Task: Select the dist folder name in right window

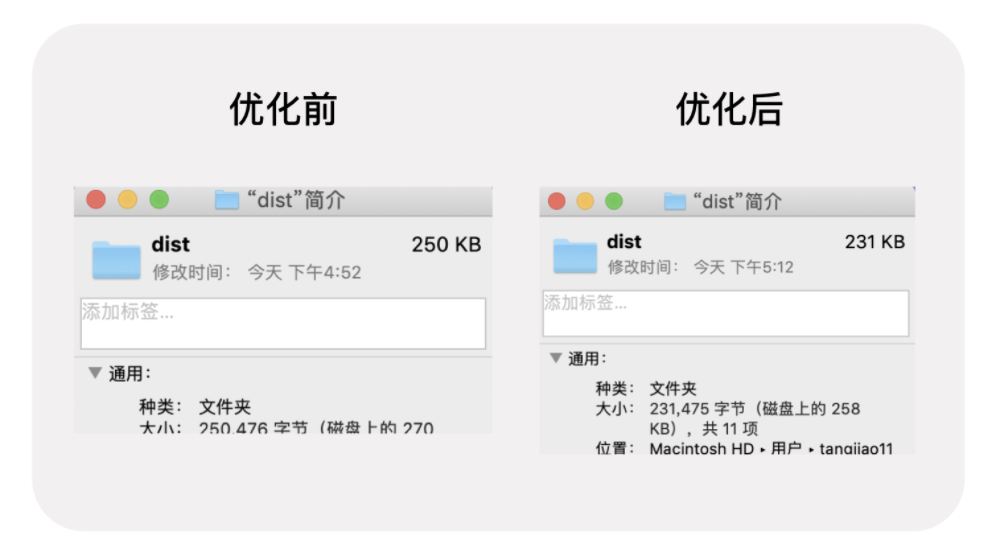Action: pyautogui.click(x=624, y=242)
